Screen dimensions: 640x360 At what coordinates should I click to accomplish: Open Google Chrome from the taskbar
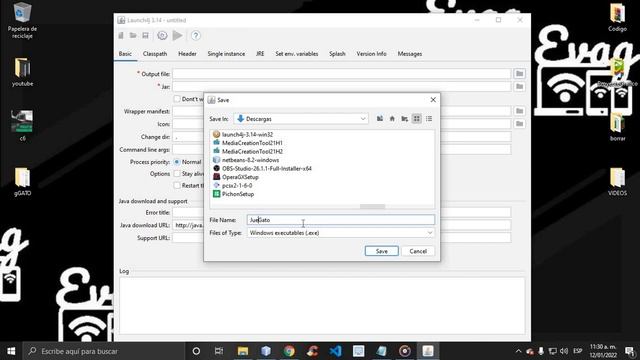coord(289,351)
